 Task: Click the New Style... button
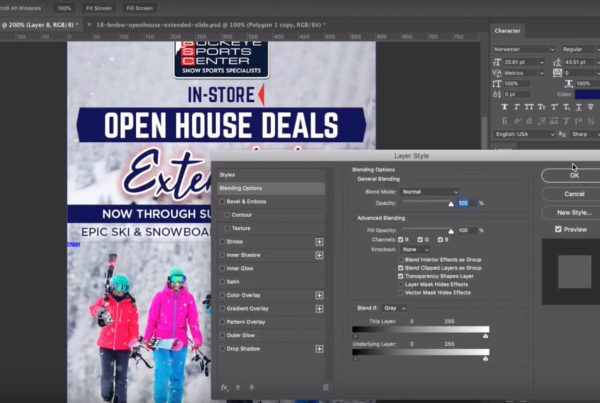click(x=574, y=213)
